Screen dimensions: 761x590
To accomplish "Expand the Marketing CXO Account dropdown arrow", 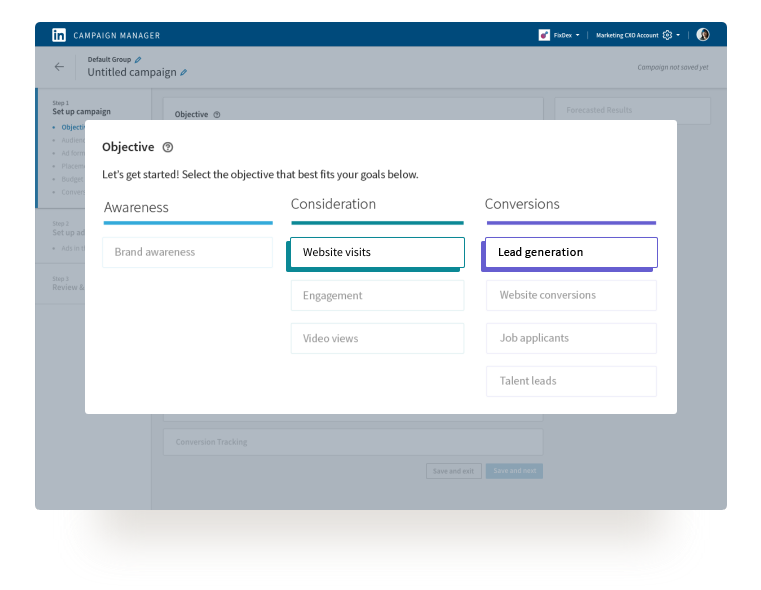I will (x=679, y=35).
